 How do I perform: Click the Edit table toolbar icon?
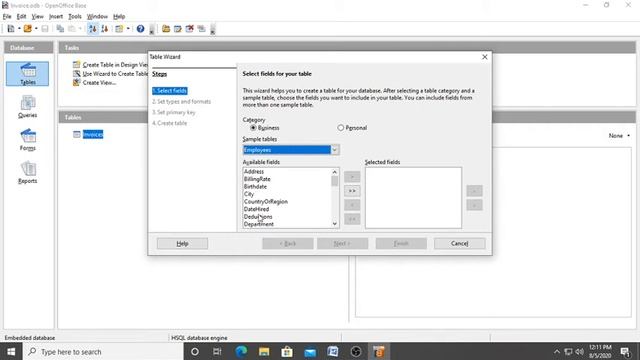[x=178, y=29]
